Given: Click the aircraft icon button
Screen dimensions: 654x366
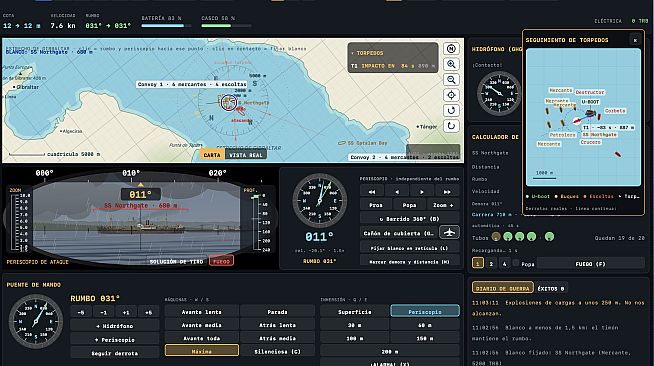Looking at the screenshot, I should click(449, 232).
